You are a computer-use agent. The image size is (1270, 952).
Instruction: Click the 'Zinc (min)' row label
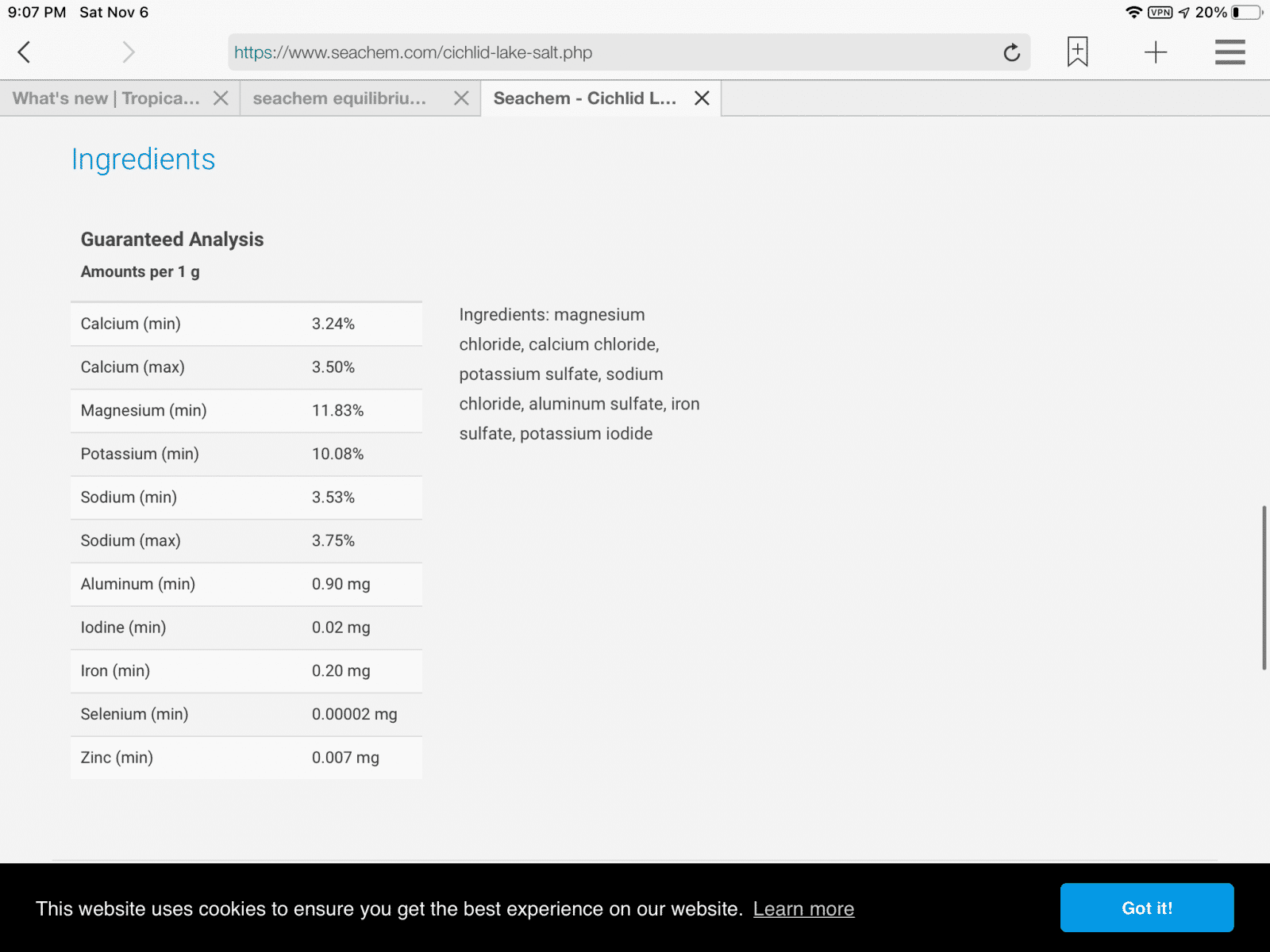(117, 758)
